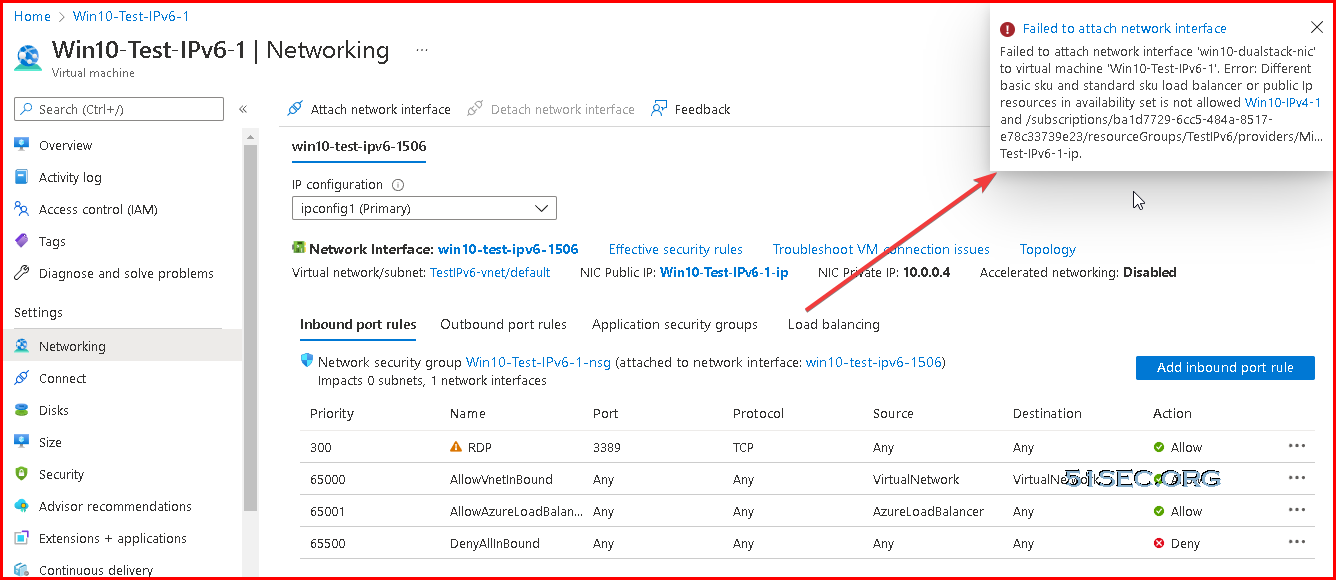Open Networking in the Settings menu

click(x=121, y=346)
